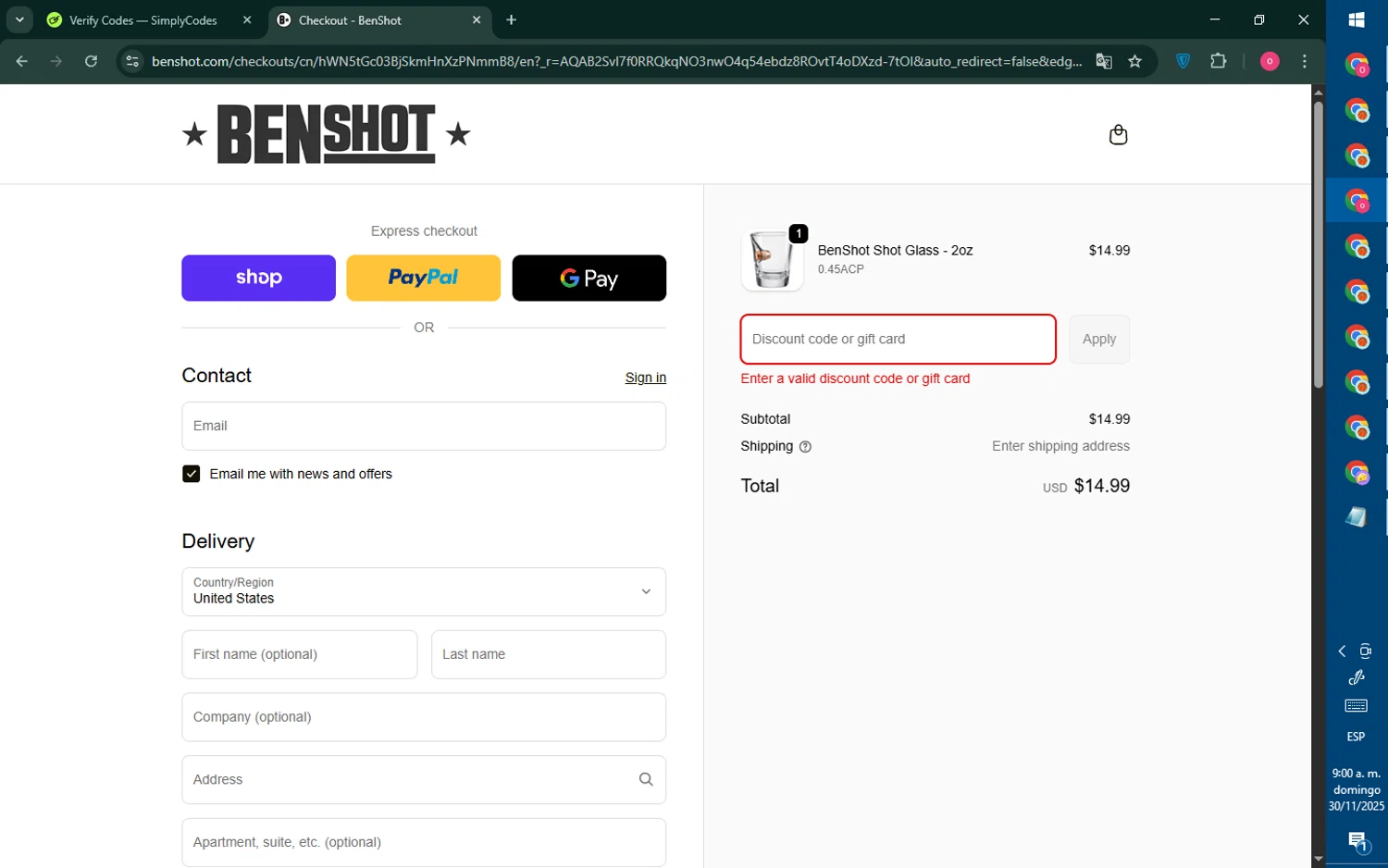The width and height of the screenshot is (1388, 868).
Task: Click the BenShot logo in header
Action: tap(326, 134)
